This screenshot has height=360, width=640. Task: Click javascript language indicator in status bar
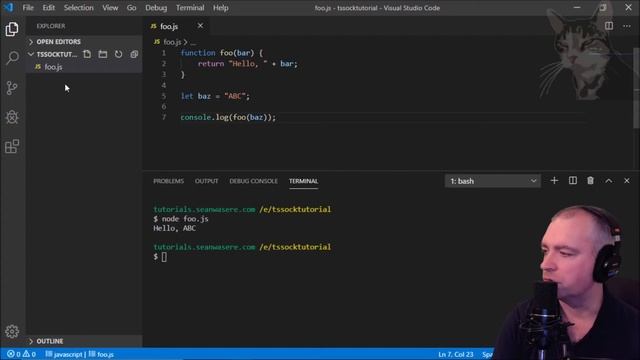64,354
